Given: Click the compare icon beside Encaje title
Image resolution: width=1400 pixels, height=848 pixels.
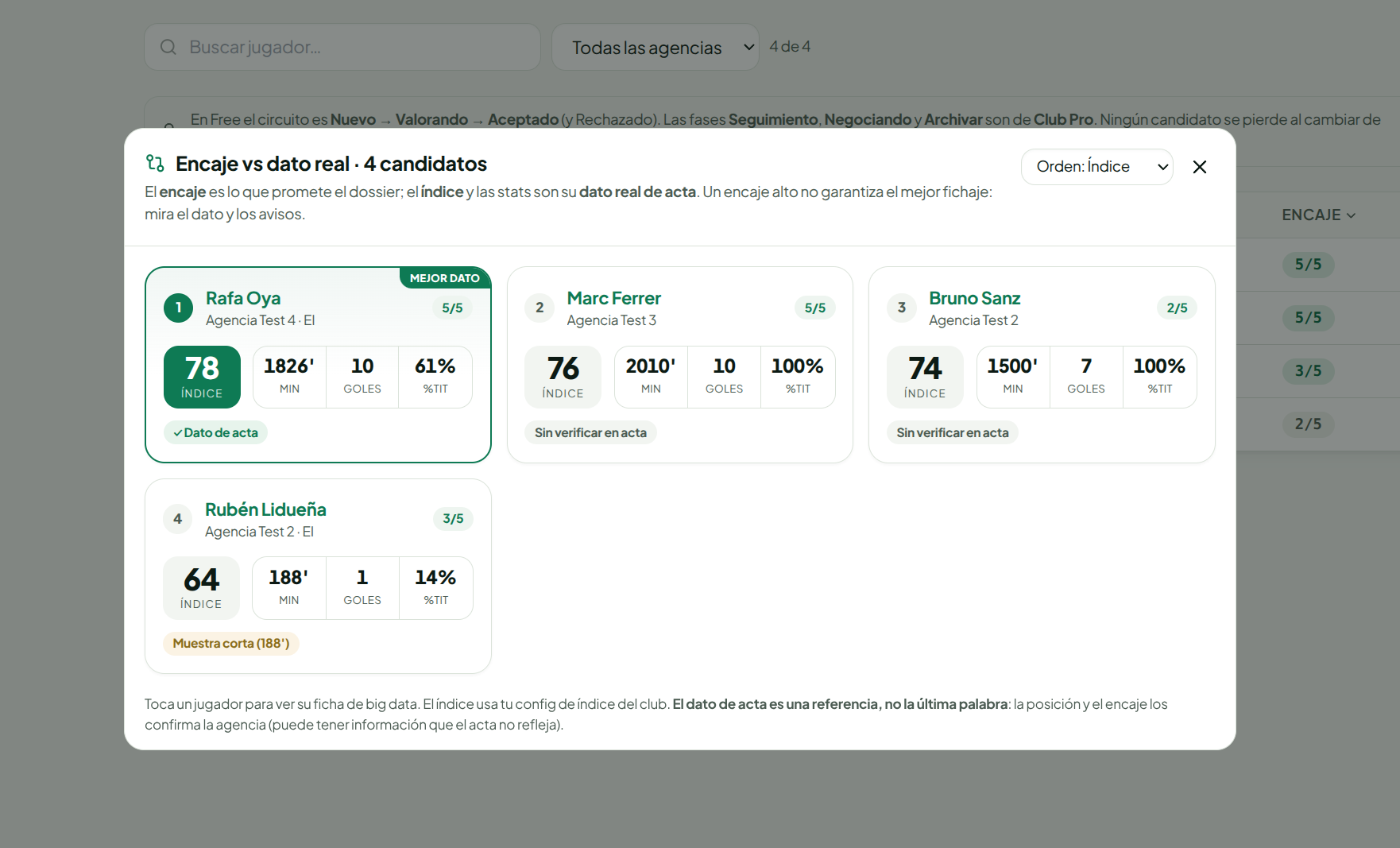Looking at the screenshot, I should pyautogui.click(x=155, y=163).
